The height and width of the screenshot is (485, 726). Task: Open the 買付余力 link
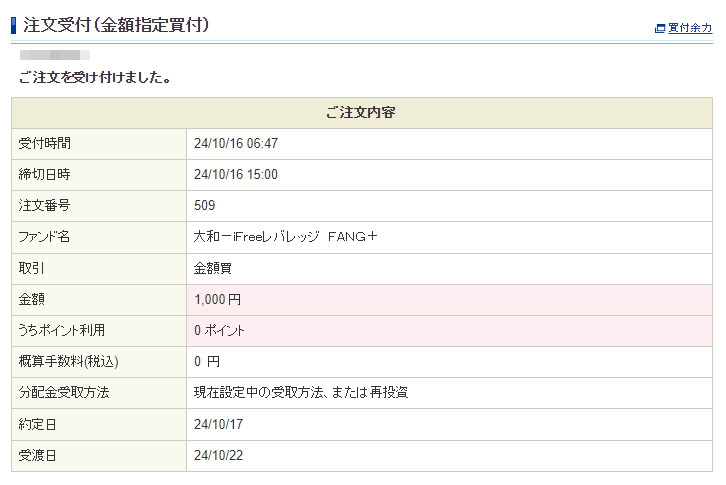click(x=690, y=28)
